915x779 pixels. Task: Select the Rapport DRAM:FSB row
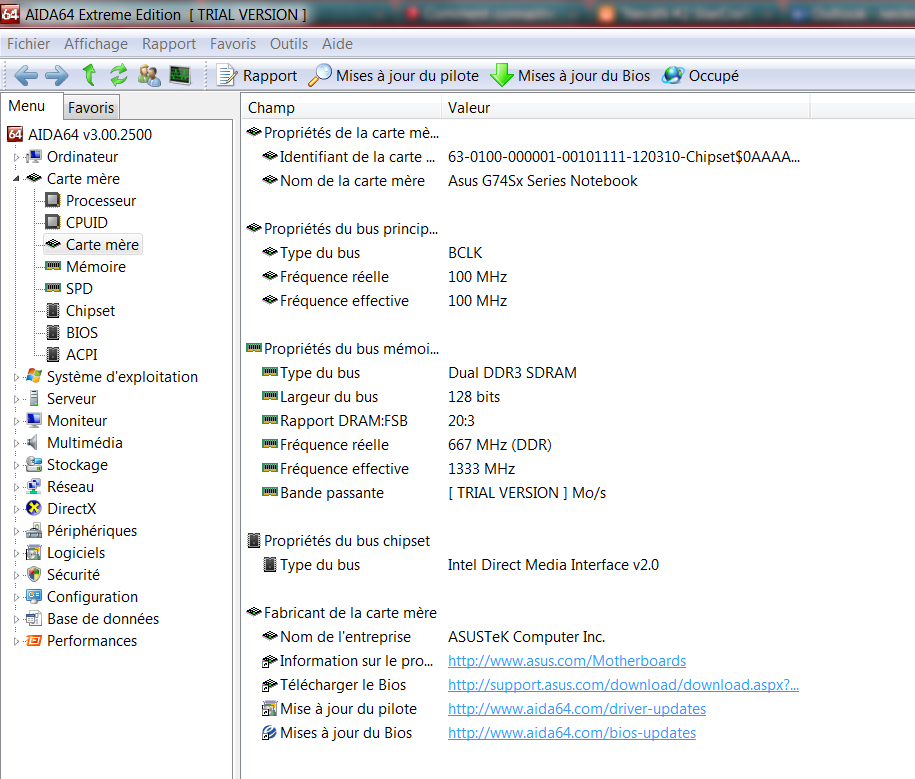(369, 421)
